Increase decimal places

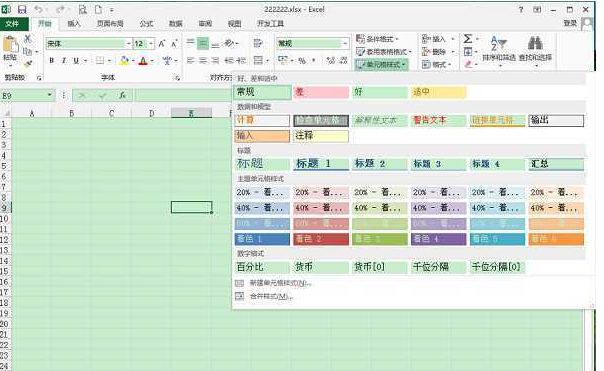(330, 60)
